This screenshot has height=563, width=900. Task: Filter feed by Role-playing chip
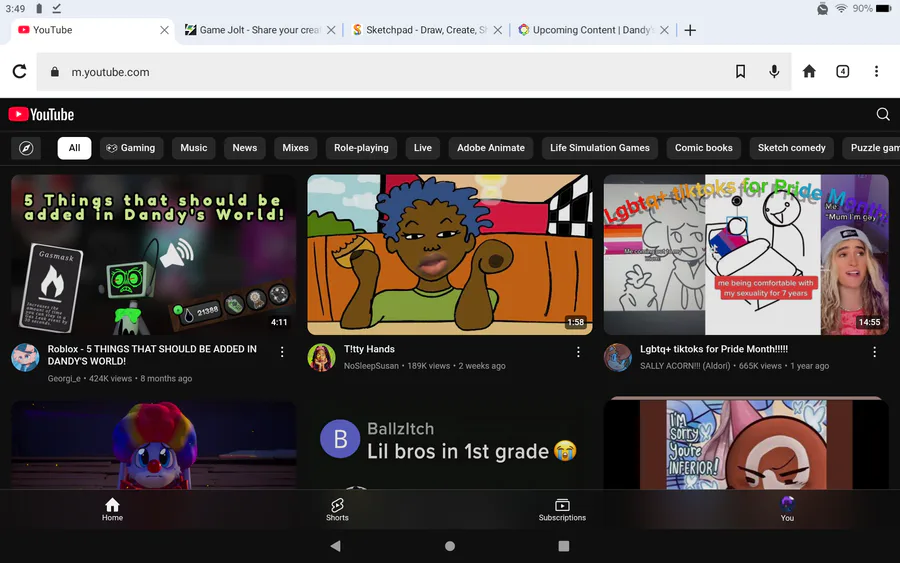click(x=361, y=148)
